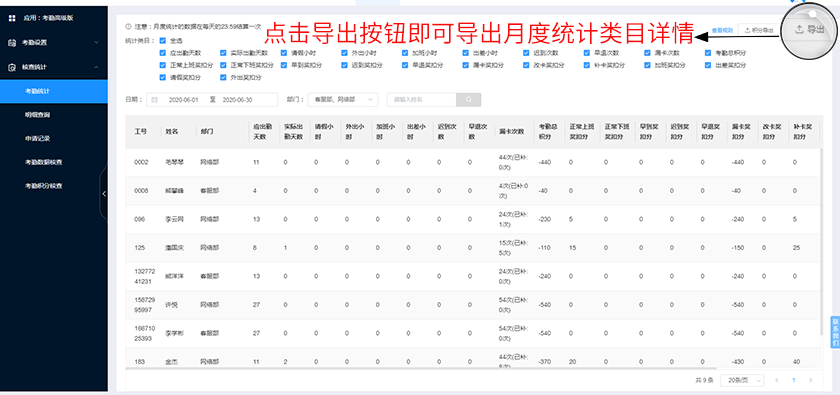Click the search magnifier icon button

coord(469,100)
